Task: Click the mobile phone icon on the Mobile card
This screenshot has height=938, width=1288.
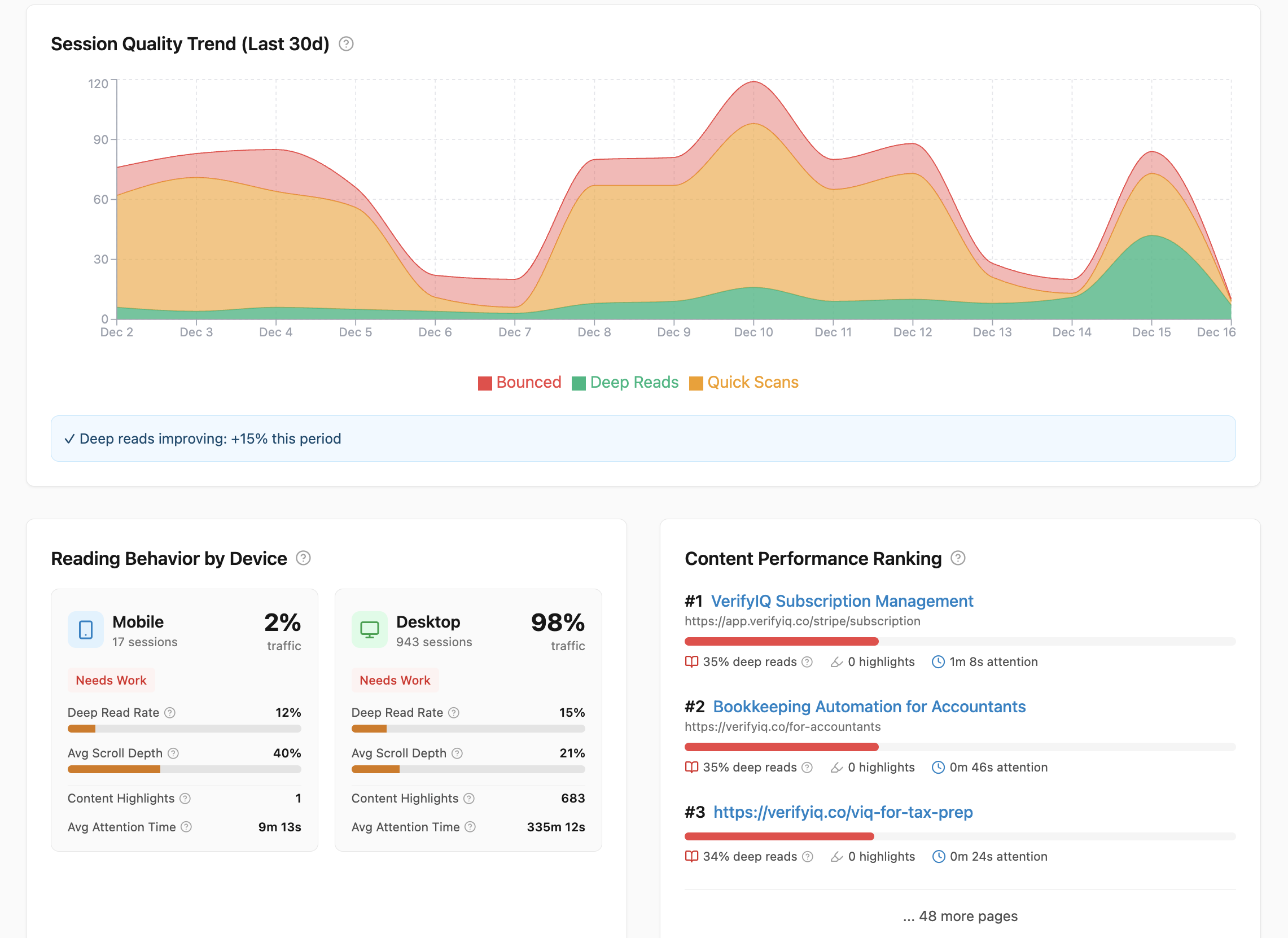Action: 85,630
